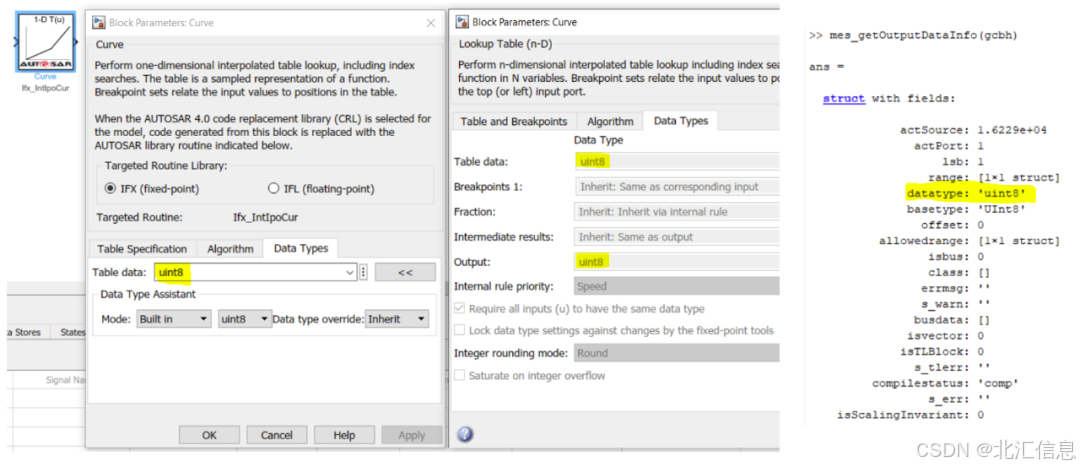Toggle Lock data type settings checkbox
The image size is (1080, 467).
click(x=459, y=331)
